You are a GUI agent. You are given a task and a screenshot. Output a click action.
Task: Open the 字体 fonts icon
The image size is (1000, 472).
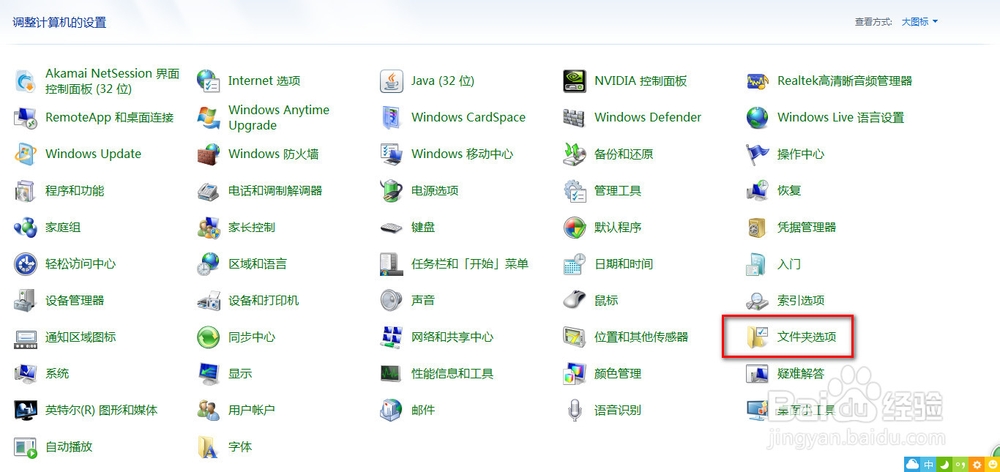click(209, 446)
